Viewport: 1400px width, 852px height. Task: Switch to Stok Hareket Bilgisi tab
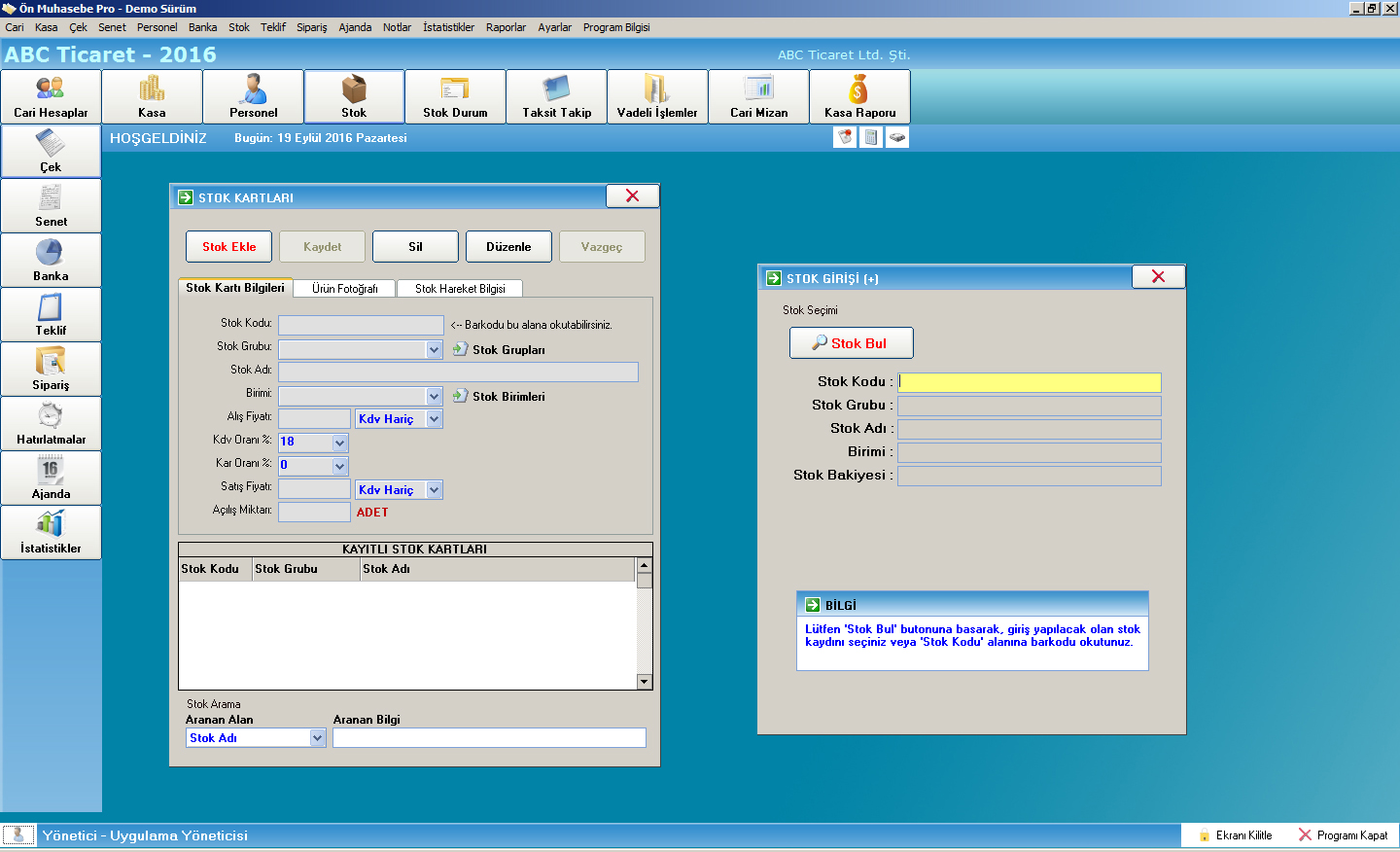click(460, 289)
